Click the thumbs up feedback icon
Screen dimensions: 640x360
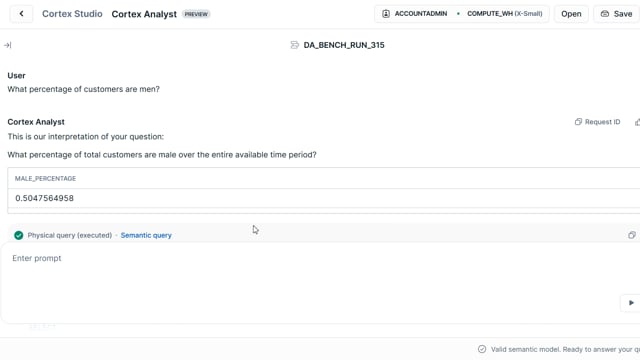[637, 122]
